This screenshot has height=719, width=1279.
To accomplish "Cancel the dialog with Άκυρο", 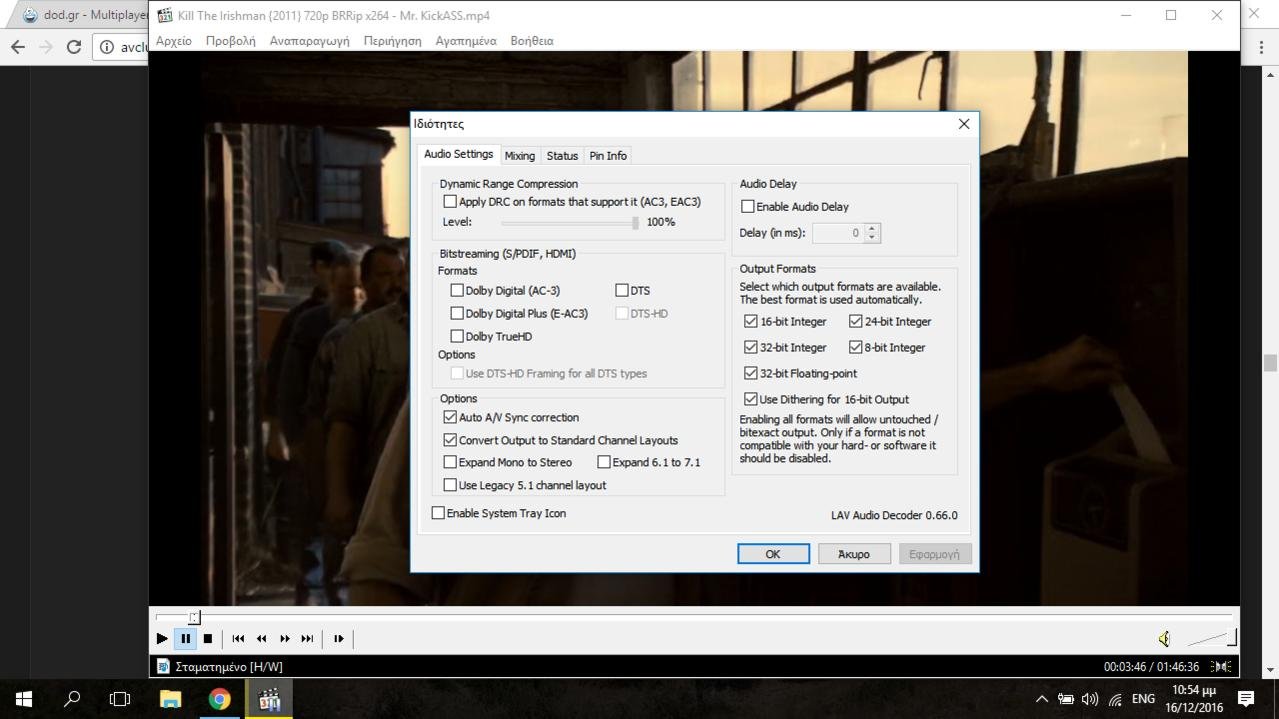I will (x=853, y=554).
